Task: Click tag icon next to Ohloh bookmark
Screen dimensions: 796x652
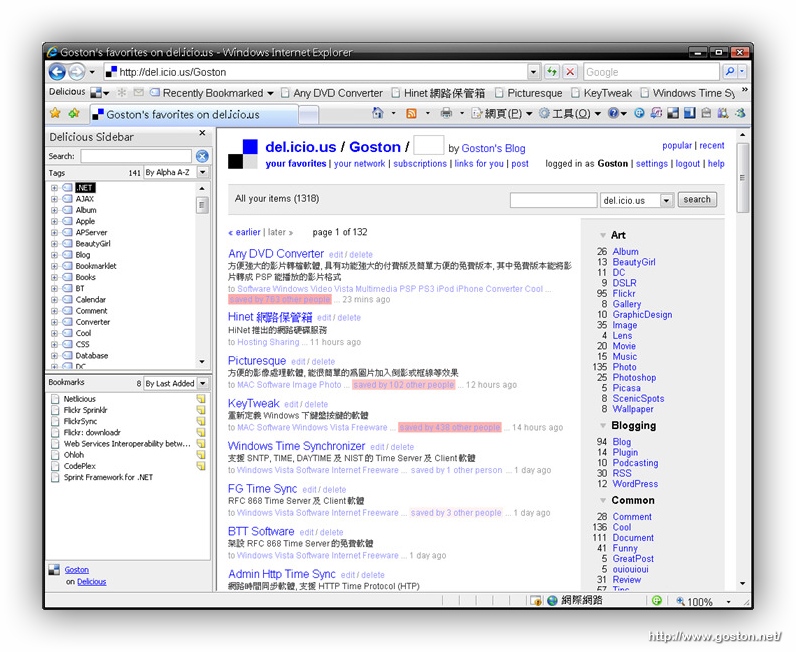Action: [201, 454]
